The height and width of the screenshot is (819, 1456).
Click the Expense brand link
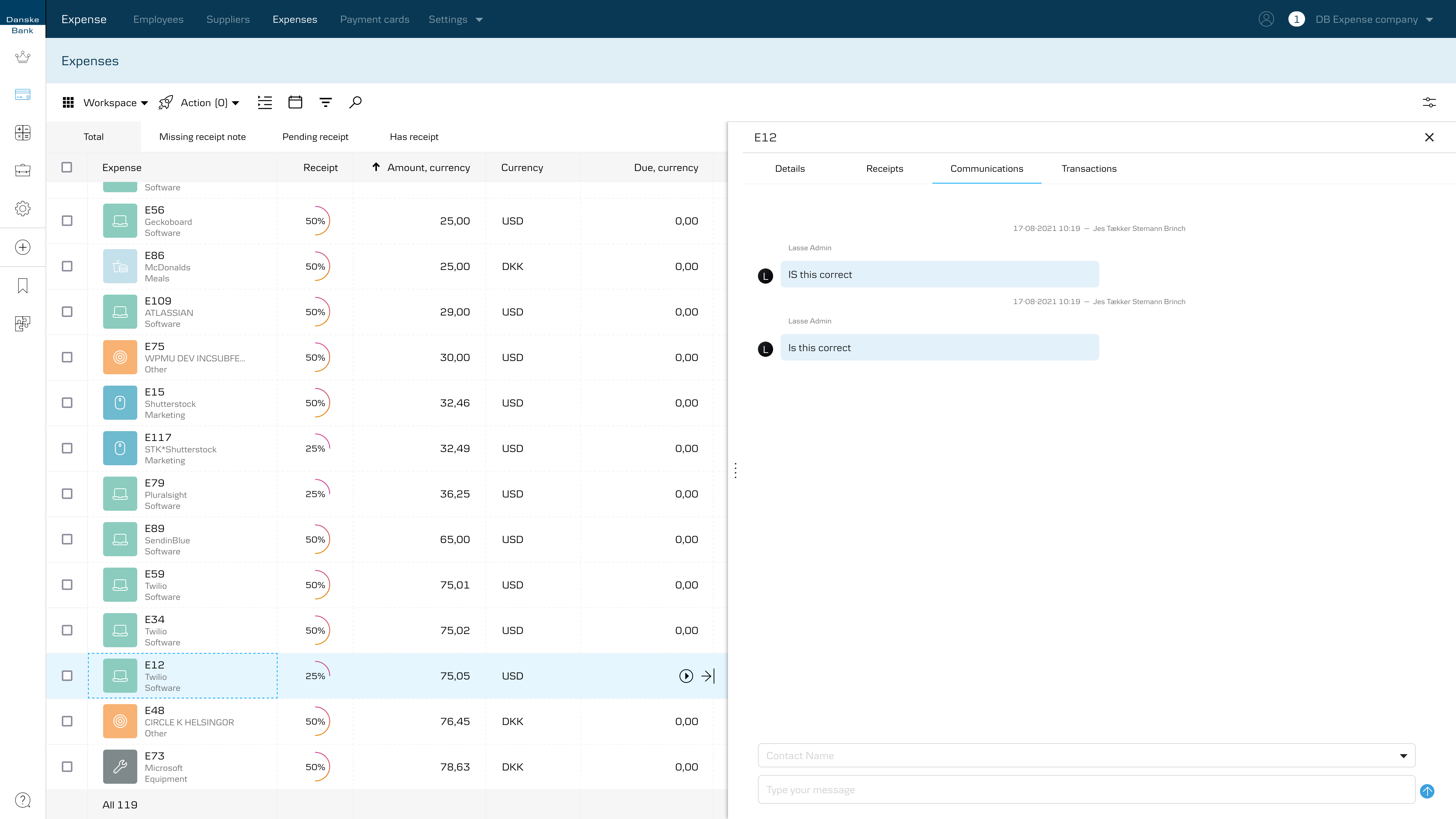tap(84, 19)
